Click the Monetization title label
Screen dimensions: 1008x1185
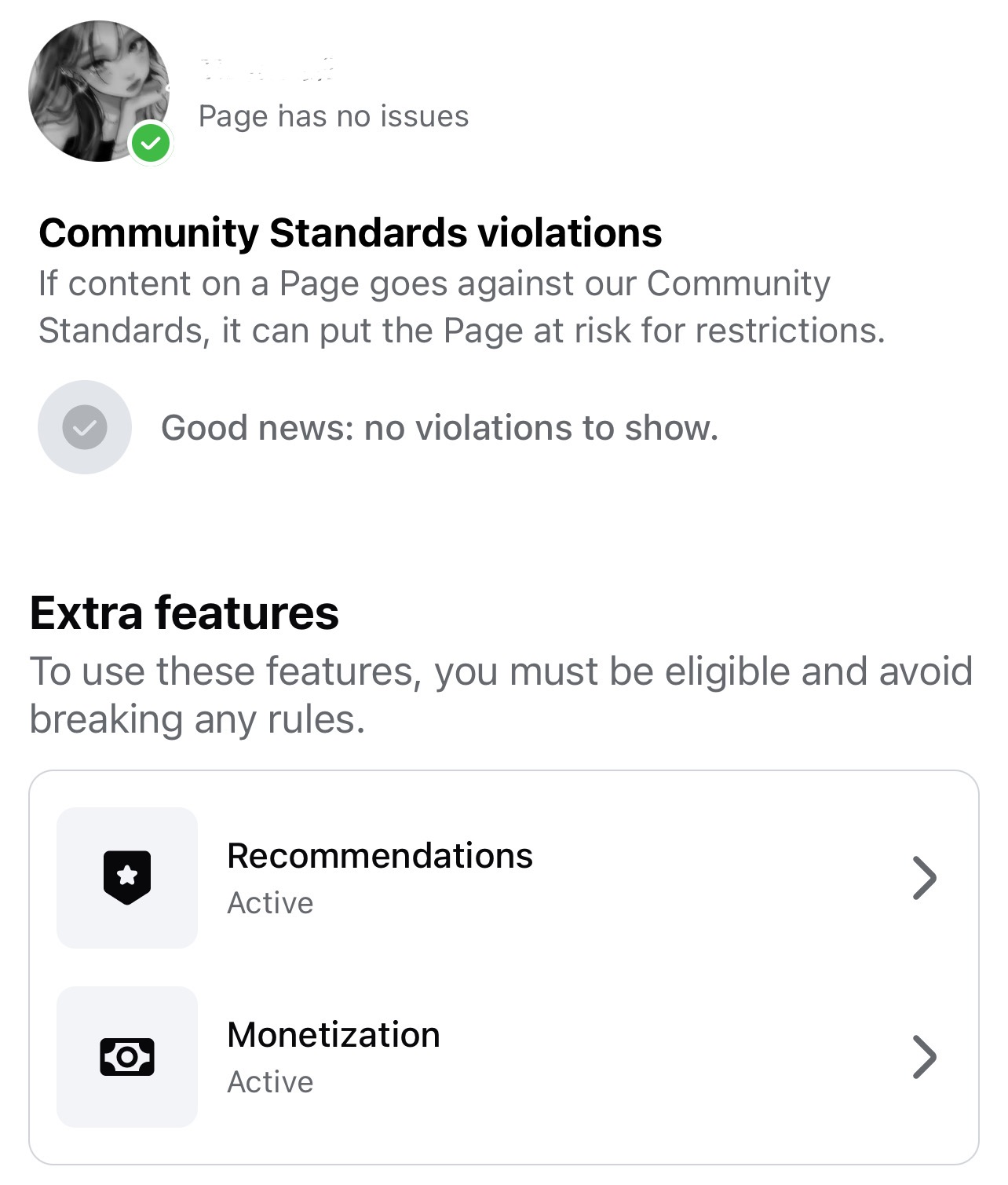(334, 1035)
